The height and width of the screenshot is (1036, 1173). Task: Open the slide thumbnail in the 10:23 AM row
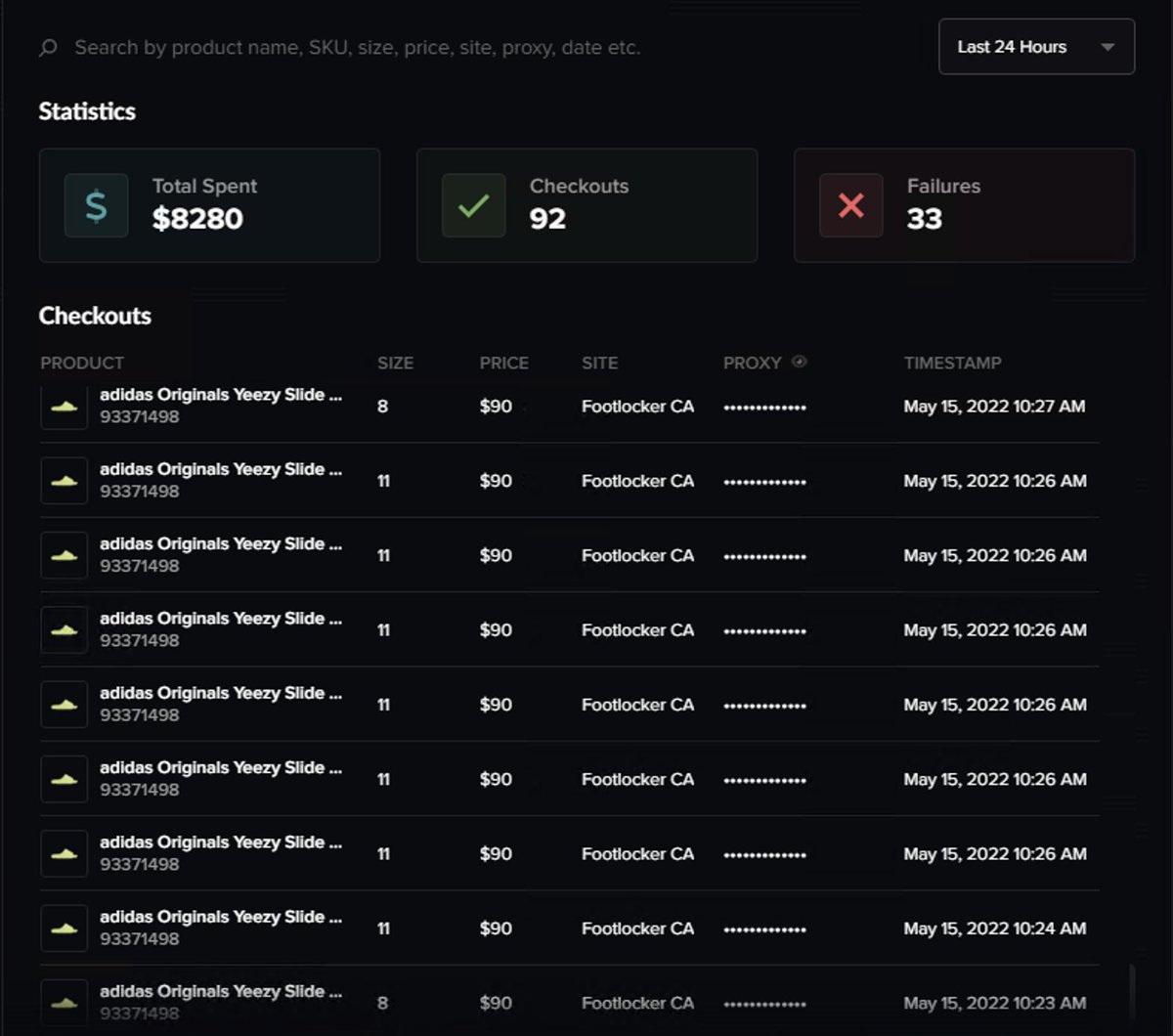(65, 1003)
